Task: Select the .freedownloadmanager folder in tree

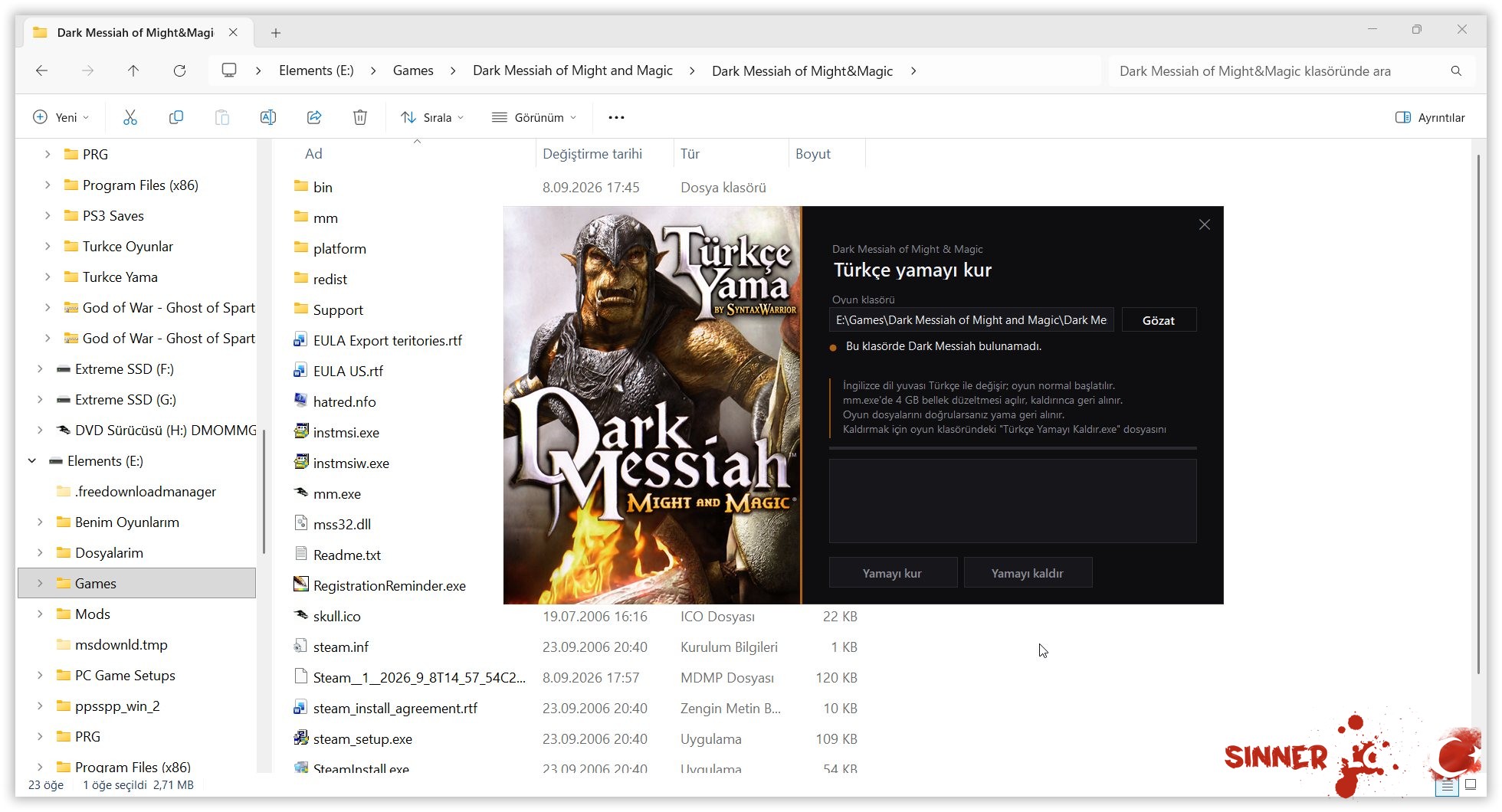Action: (146, 492)
